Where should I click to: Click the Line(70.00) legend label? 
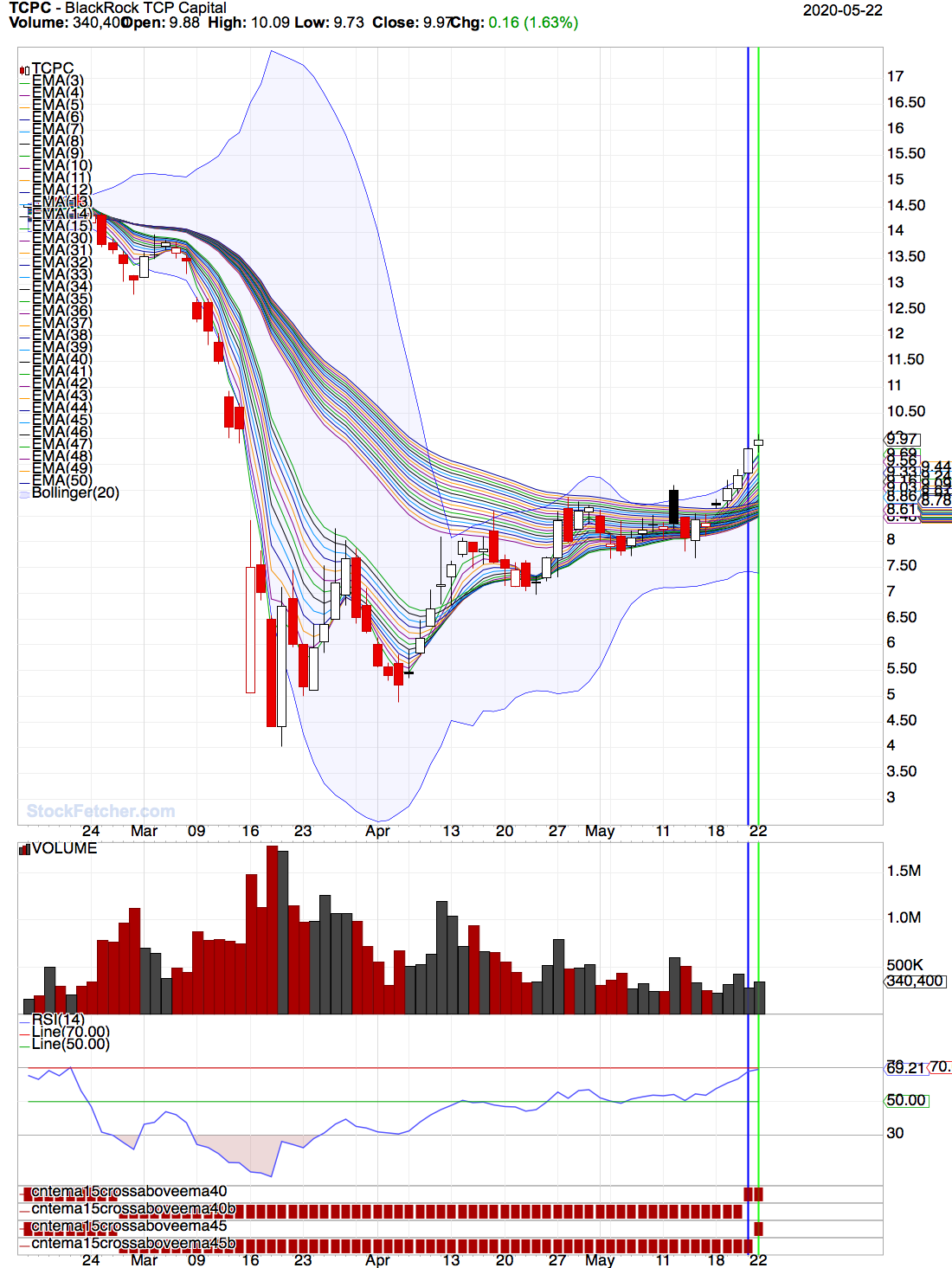coord(65,1032)
